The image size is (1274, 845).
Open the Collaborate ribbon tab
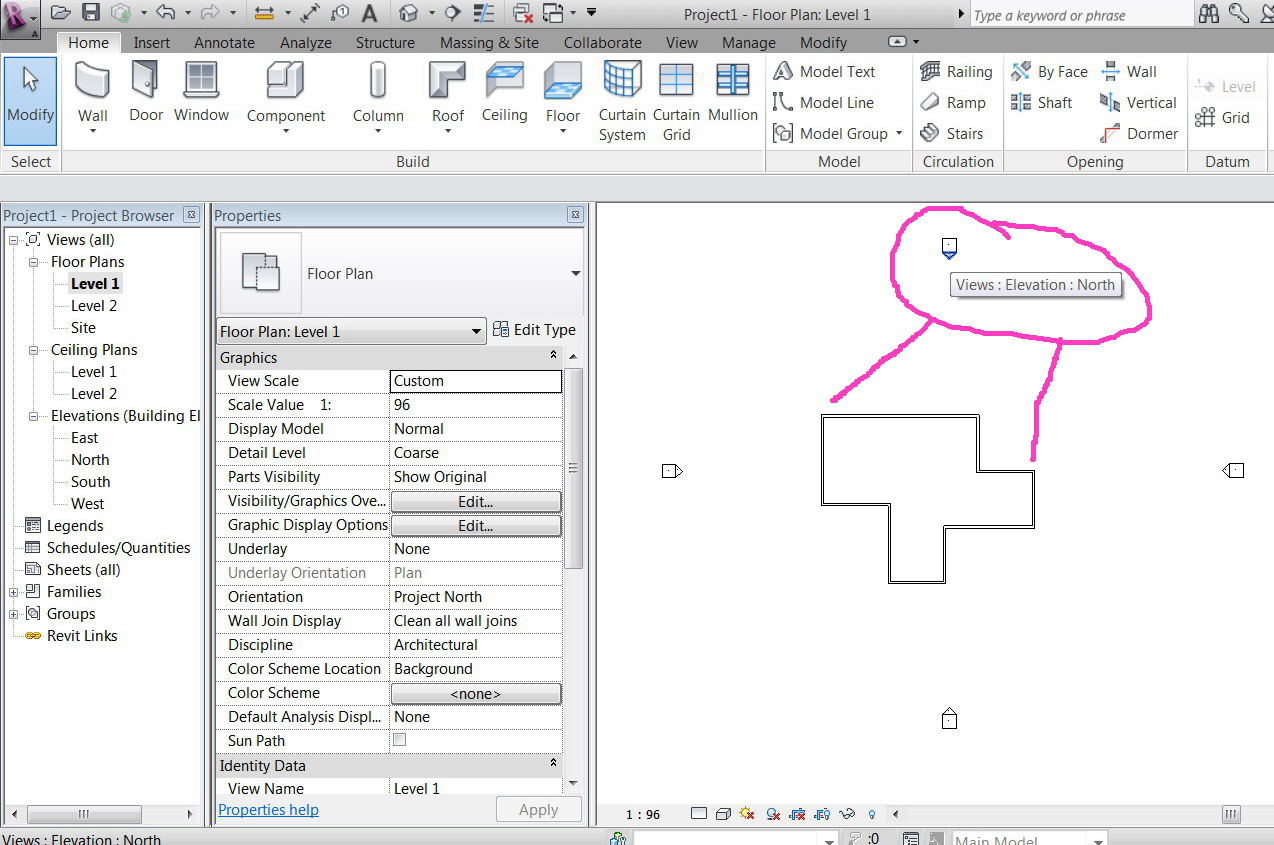[x=603, y=42]
